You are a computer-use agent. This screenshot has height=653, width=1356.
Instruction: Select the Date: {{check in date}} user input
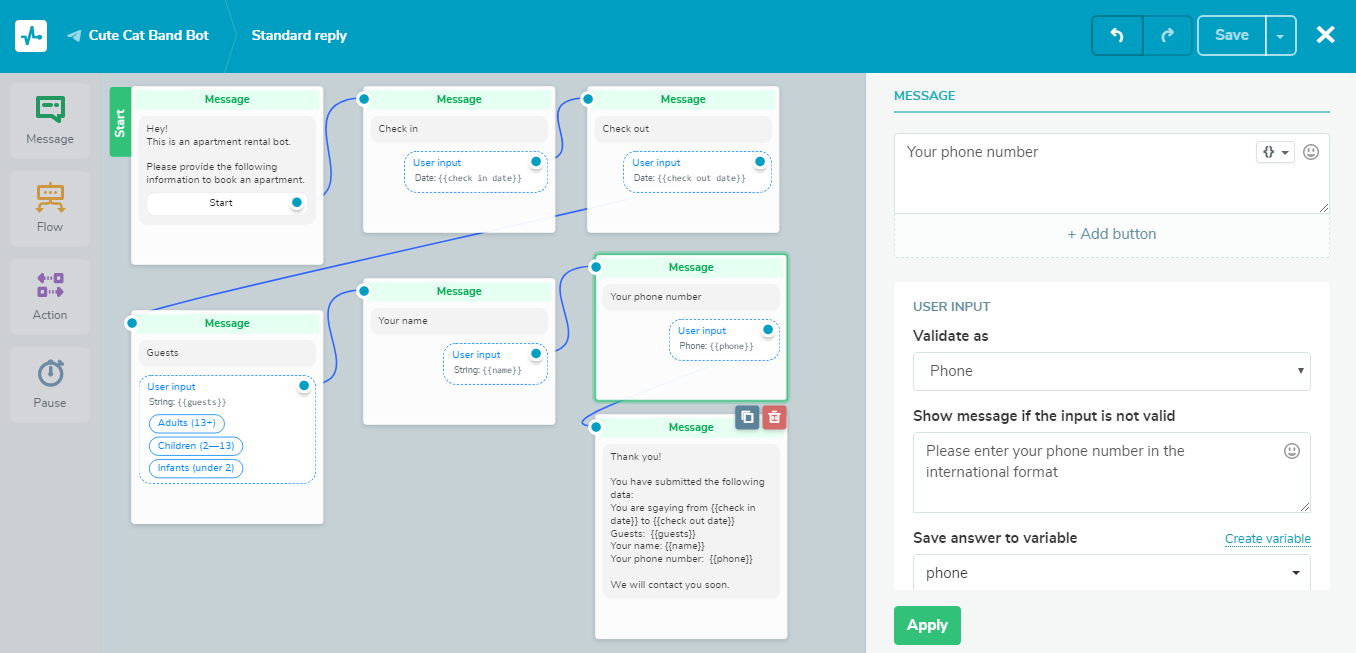point(476,171)
